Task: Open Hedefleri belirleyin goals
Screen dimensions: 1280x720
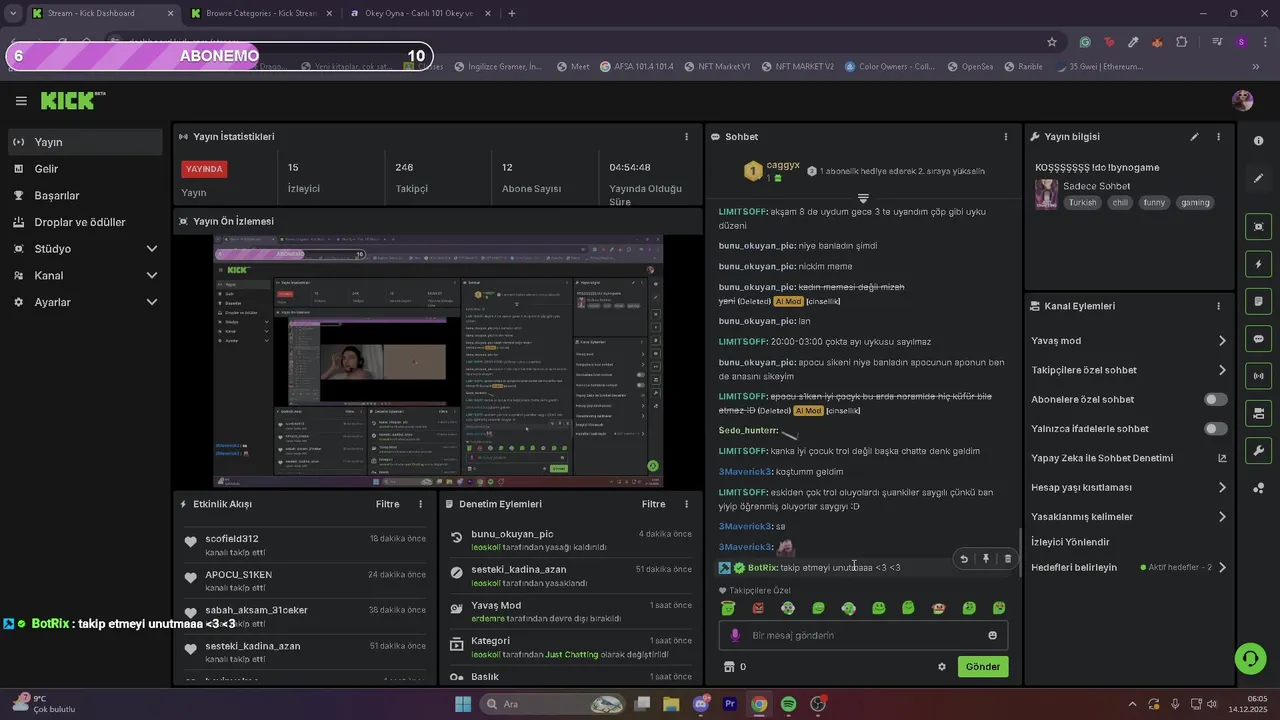Action: click(1129, 567)
